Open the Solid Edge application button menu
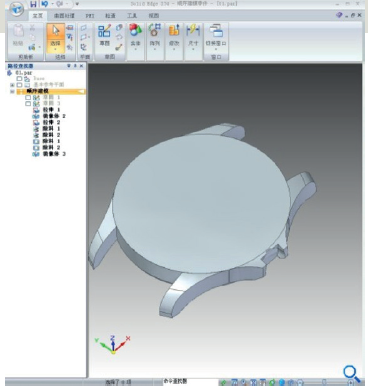 click(x=16, y=9)
